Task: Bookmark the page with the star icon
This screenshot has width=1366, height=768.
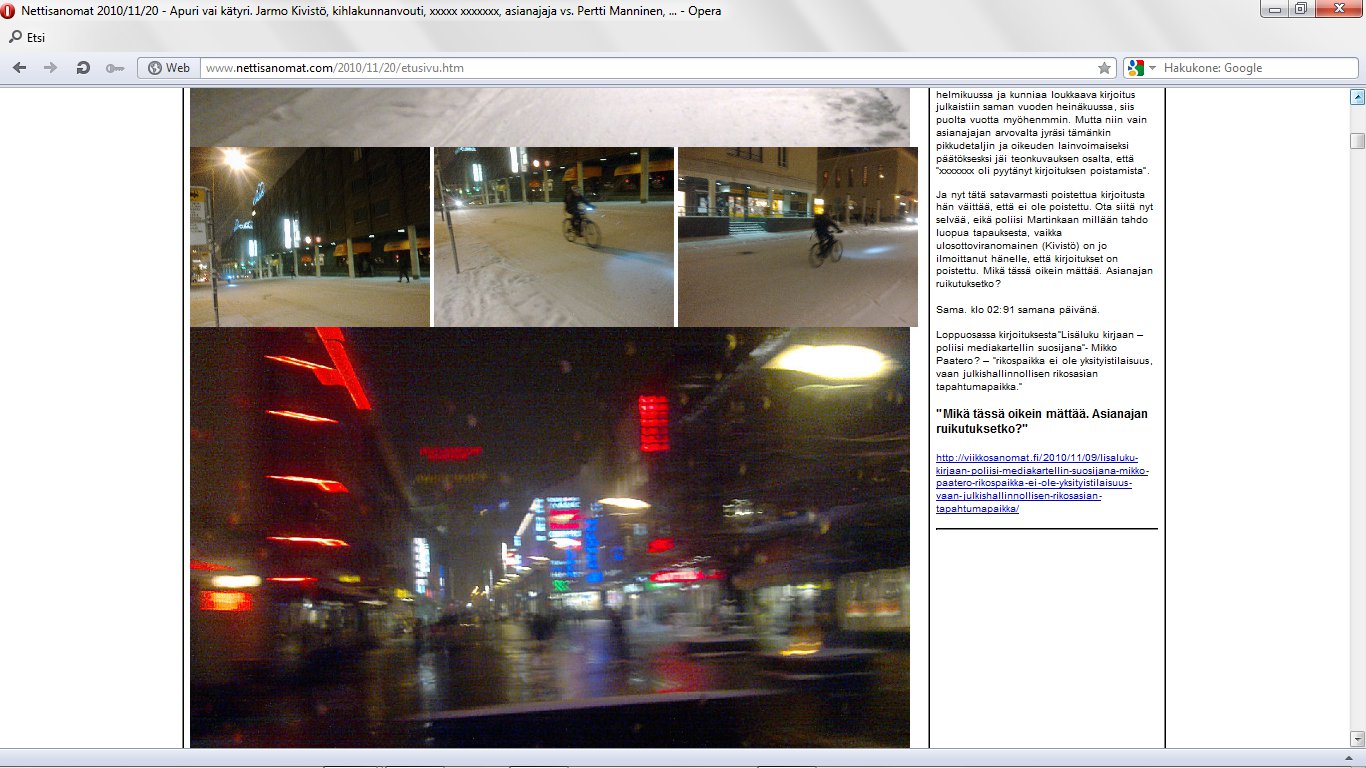Action: [x=1104, y=68]
